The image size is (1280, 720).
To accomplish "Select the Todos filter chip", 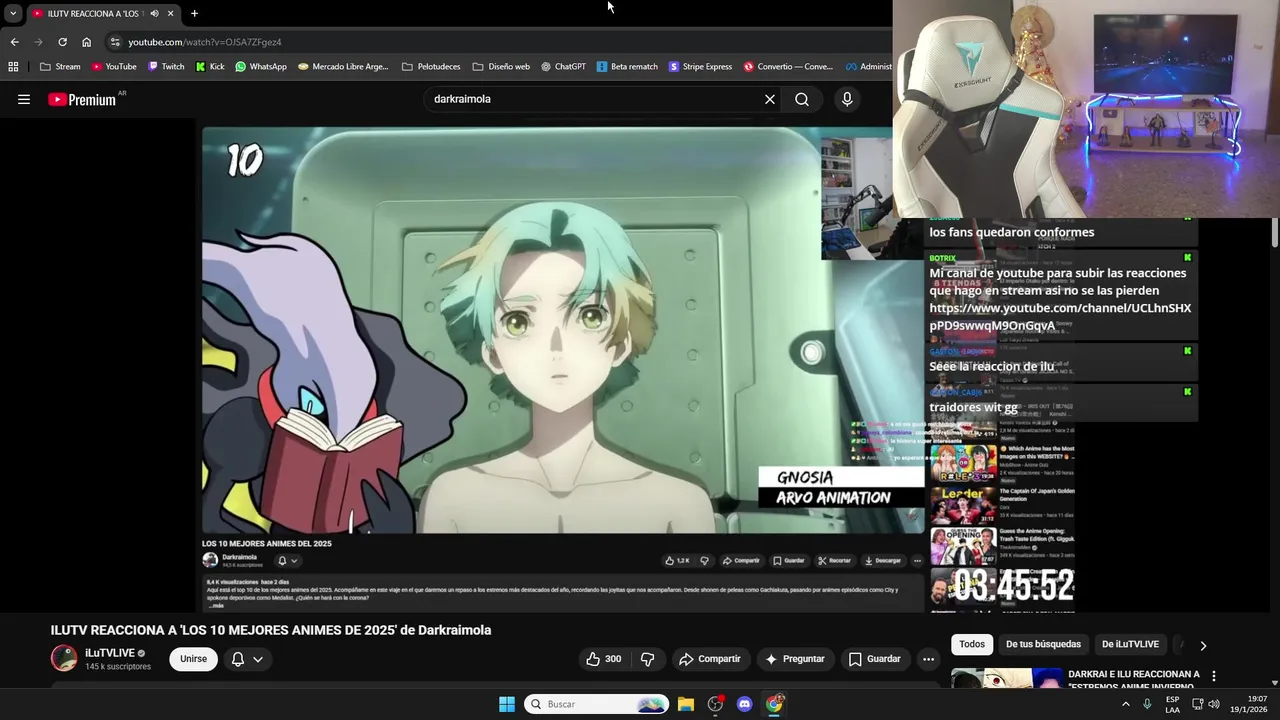I will (x=972, y=644).
